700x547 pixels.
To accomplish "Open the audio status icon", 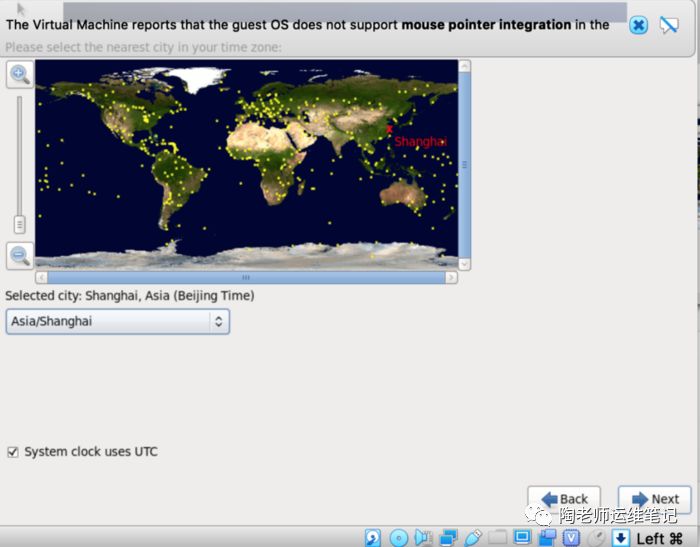I will 423,538.
